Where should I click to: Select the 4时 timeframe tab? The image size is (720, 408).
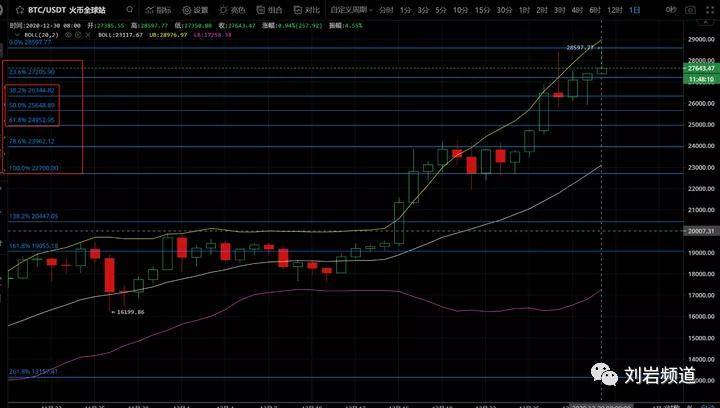click(577, 10)
